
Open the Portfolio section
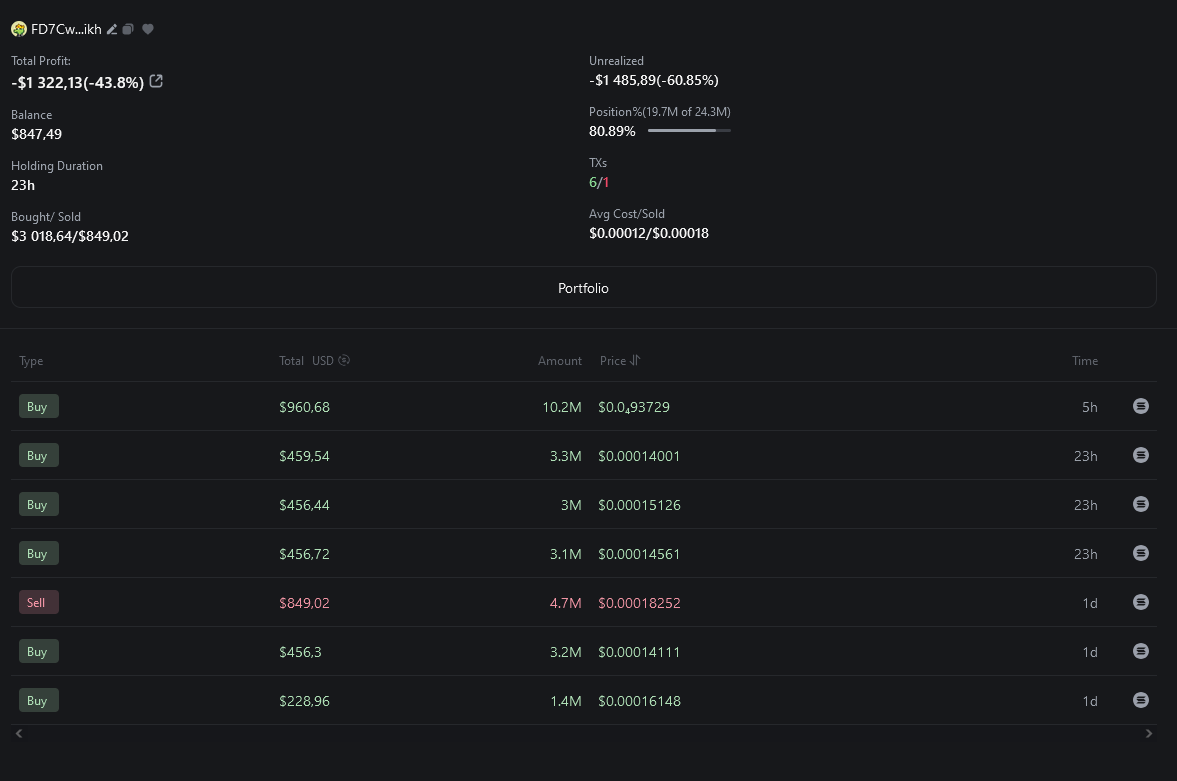pyautogui.click(x=583, y=288)
